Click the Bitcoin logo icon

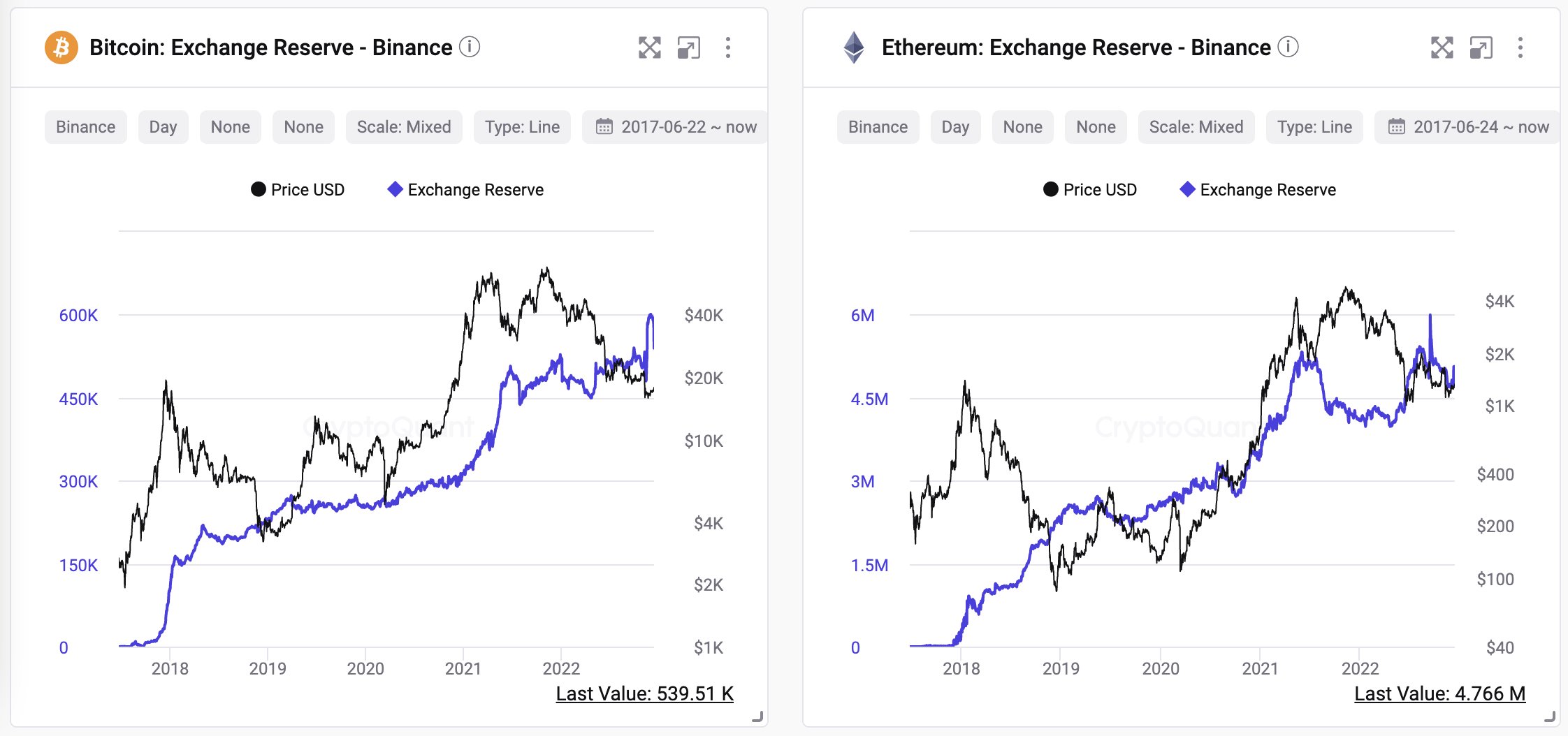coord(61,47)
